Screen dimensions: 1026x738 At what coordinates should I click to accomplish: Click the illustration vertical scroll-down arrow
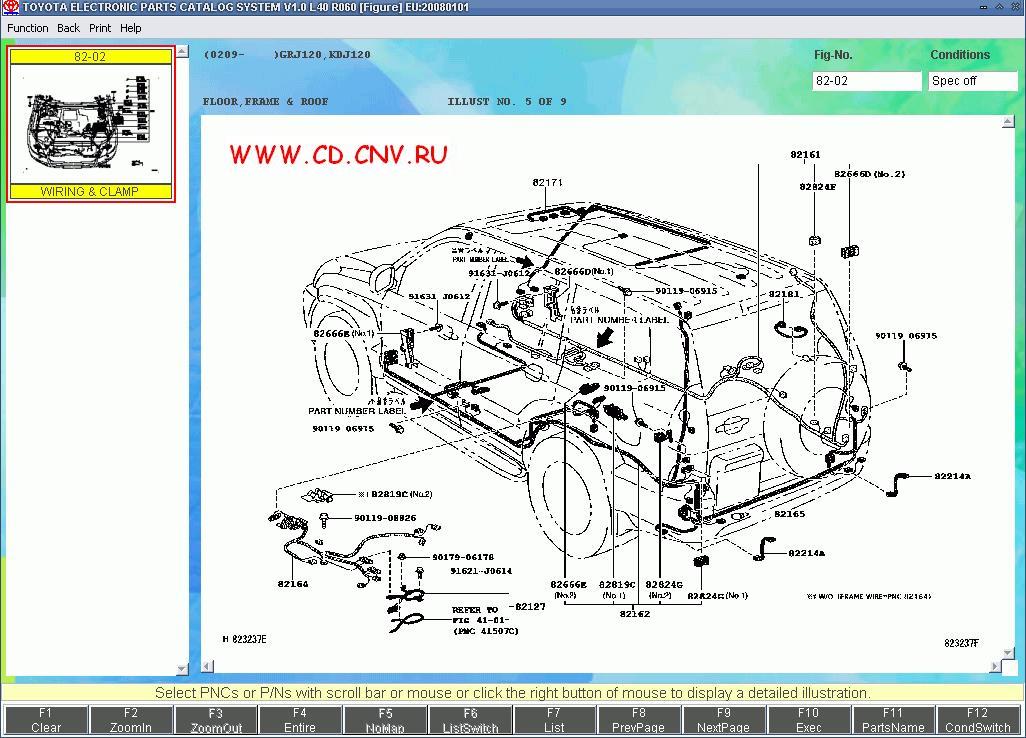tap(1008, 652)
